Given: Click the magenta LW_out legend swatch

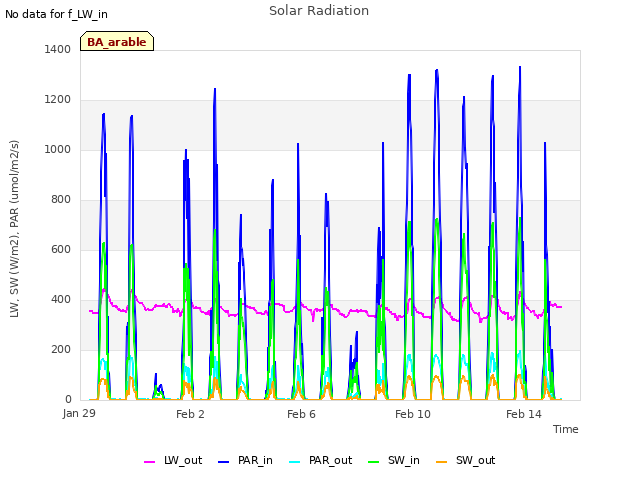Looking at the screenshot, I should pyautogui.click(x=150, y=462).
